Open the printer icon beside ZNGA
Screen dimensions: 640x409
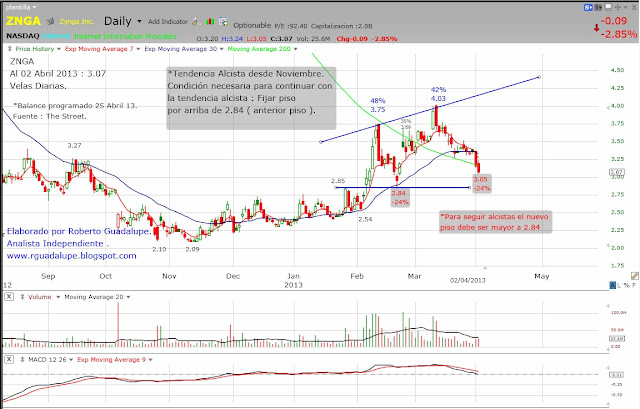(x=50, y=21)
